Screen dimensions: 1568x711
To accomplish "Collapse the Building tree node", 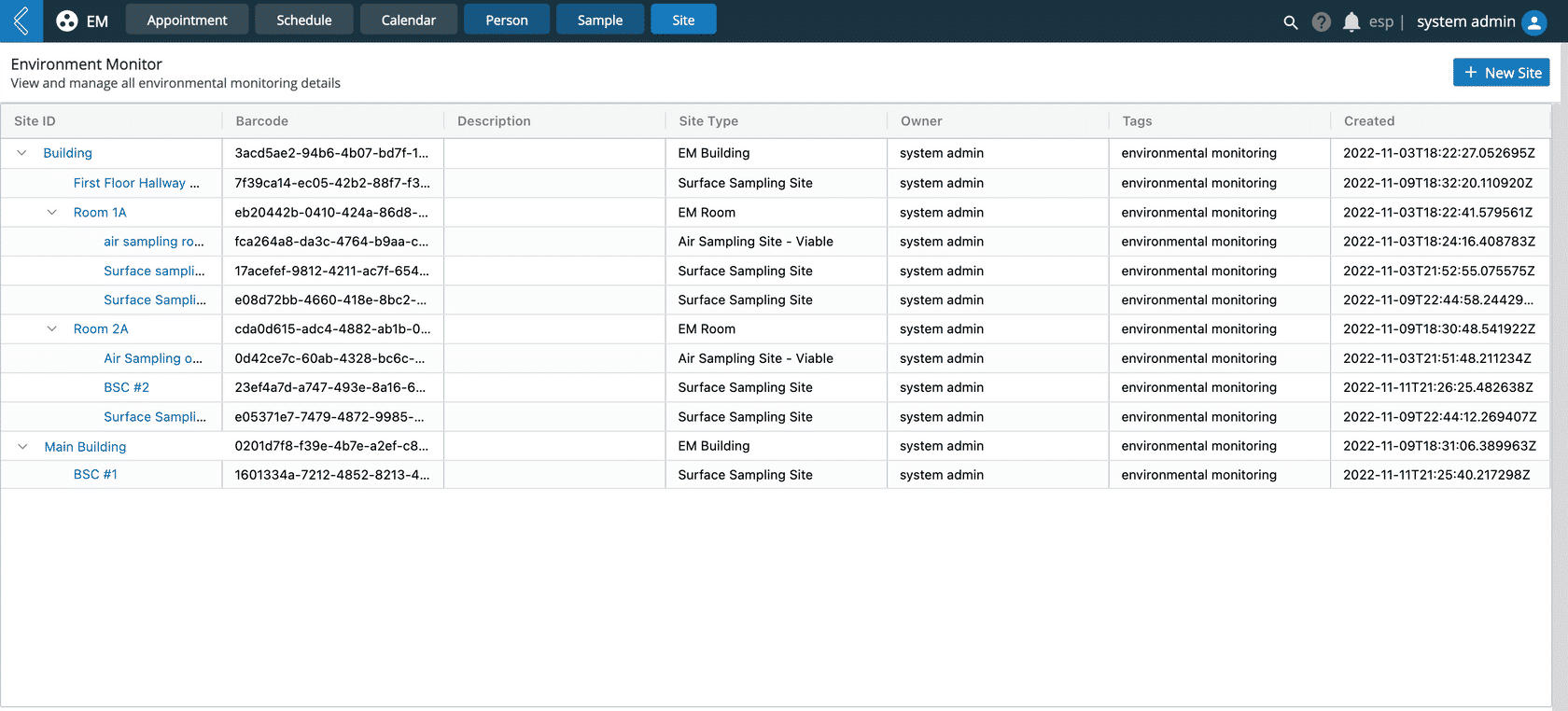I will pyautogui.click(x=21, y=153).
